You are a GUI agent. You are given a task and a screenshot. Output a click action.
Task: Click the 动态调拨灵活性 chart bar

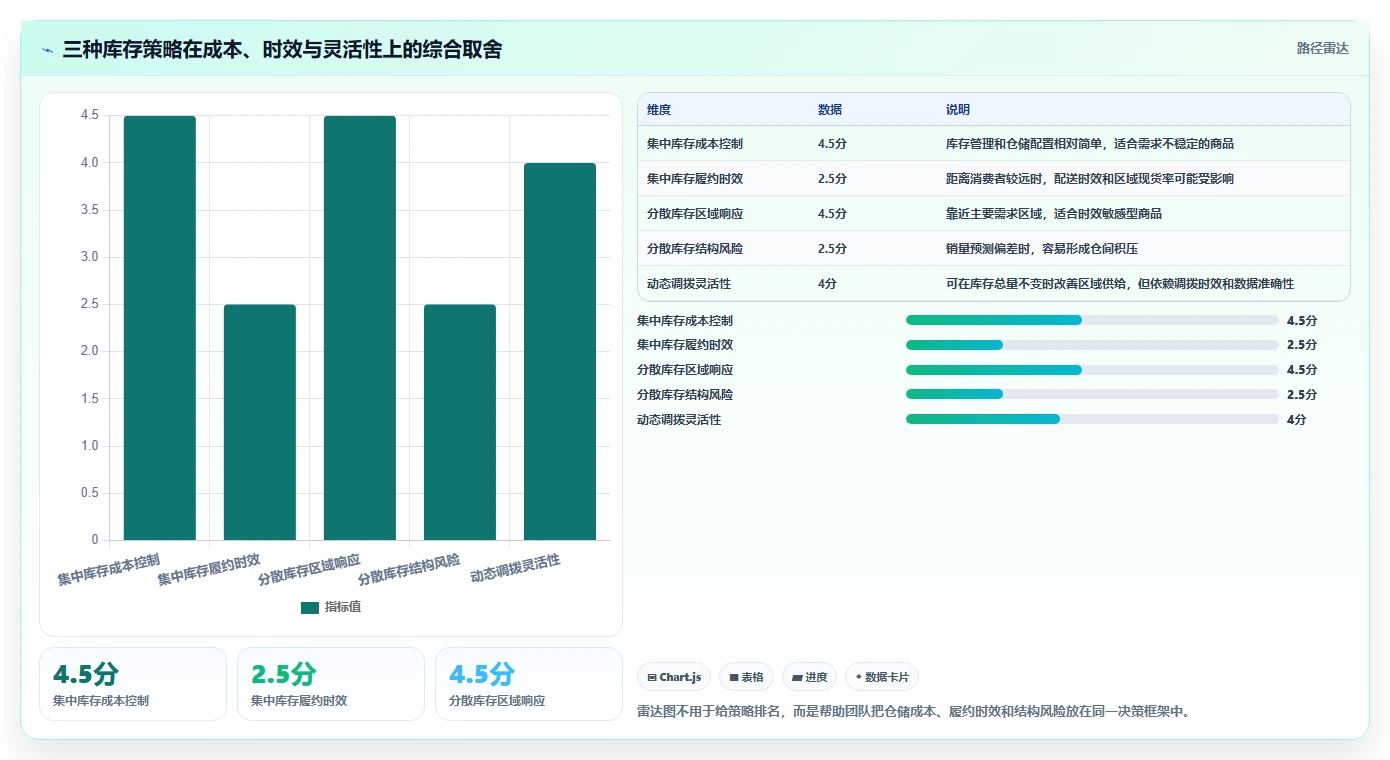pos(560,352)
